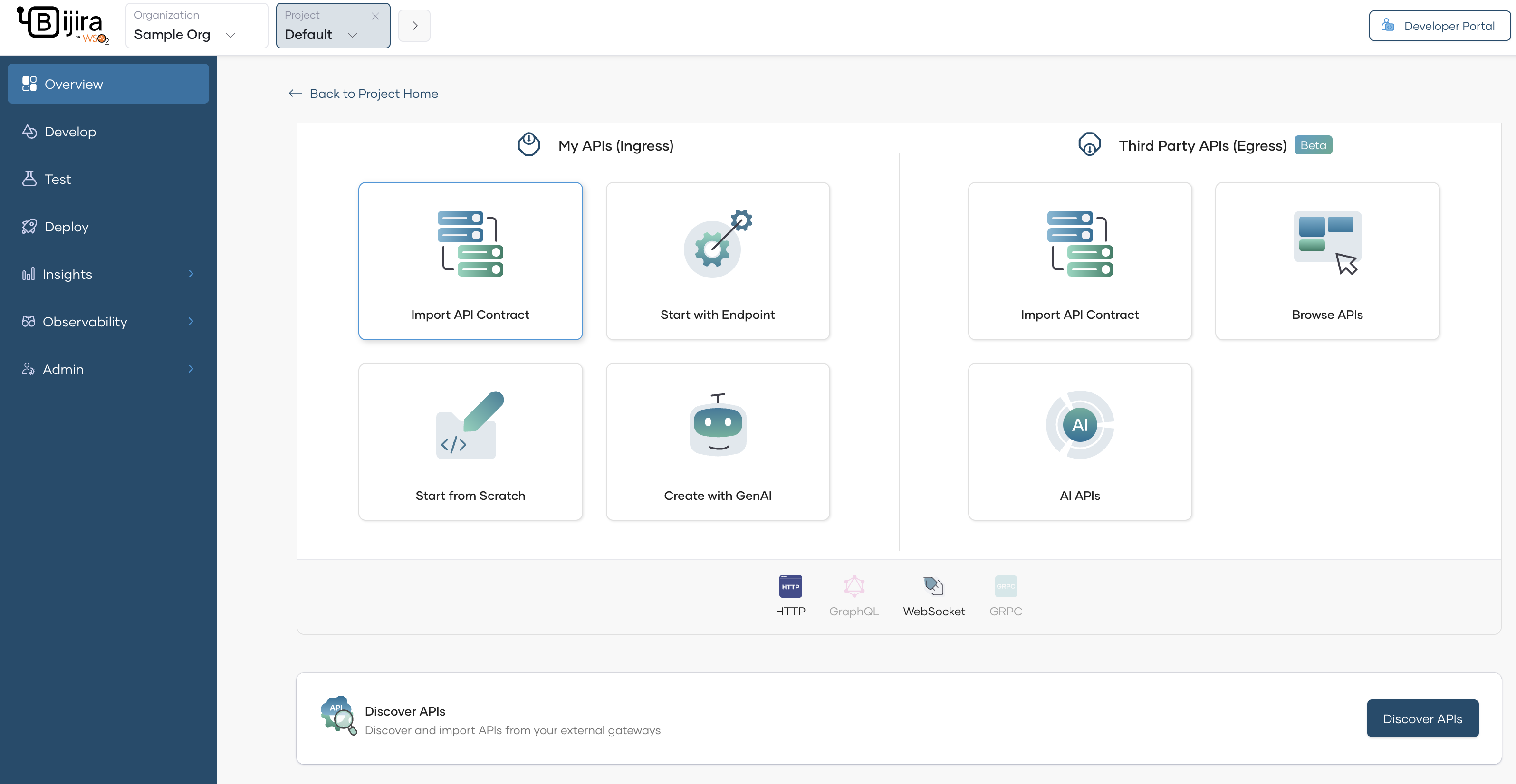This screenshot has width=1516, height=784.
Task: Open the Developer Portal
Action: tap(1440, 25)
